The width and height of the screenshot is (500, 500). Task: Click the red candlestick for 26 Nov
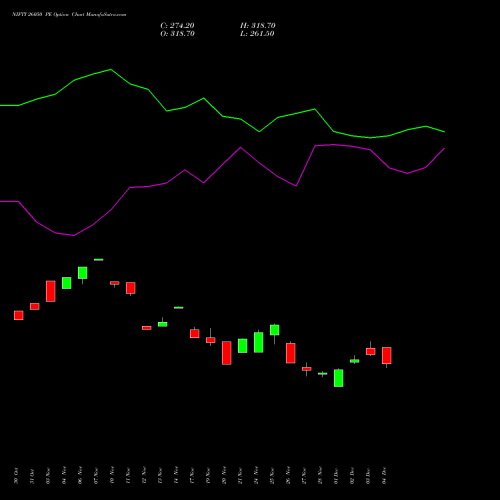coord(291,353)
